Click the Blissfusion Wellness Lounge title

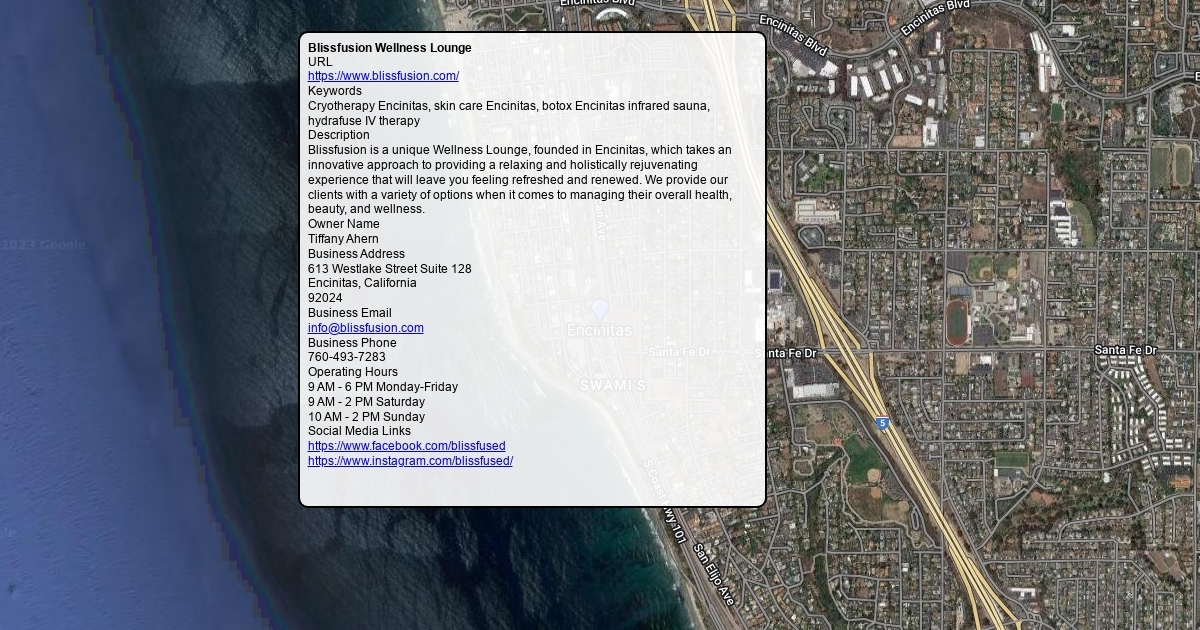tap(389, 48)
